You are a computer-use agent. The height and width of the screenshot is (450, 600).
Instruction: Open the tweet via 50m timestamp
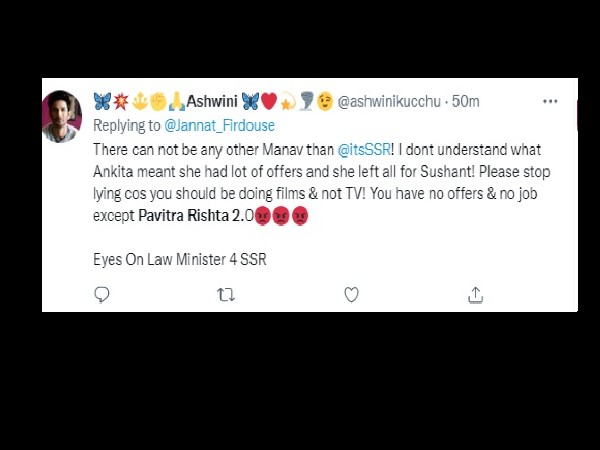(465, 101)
